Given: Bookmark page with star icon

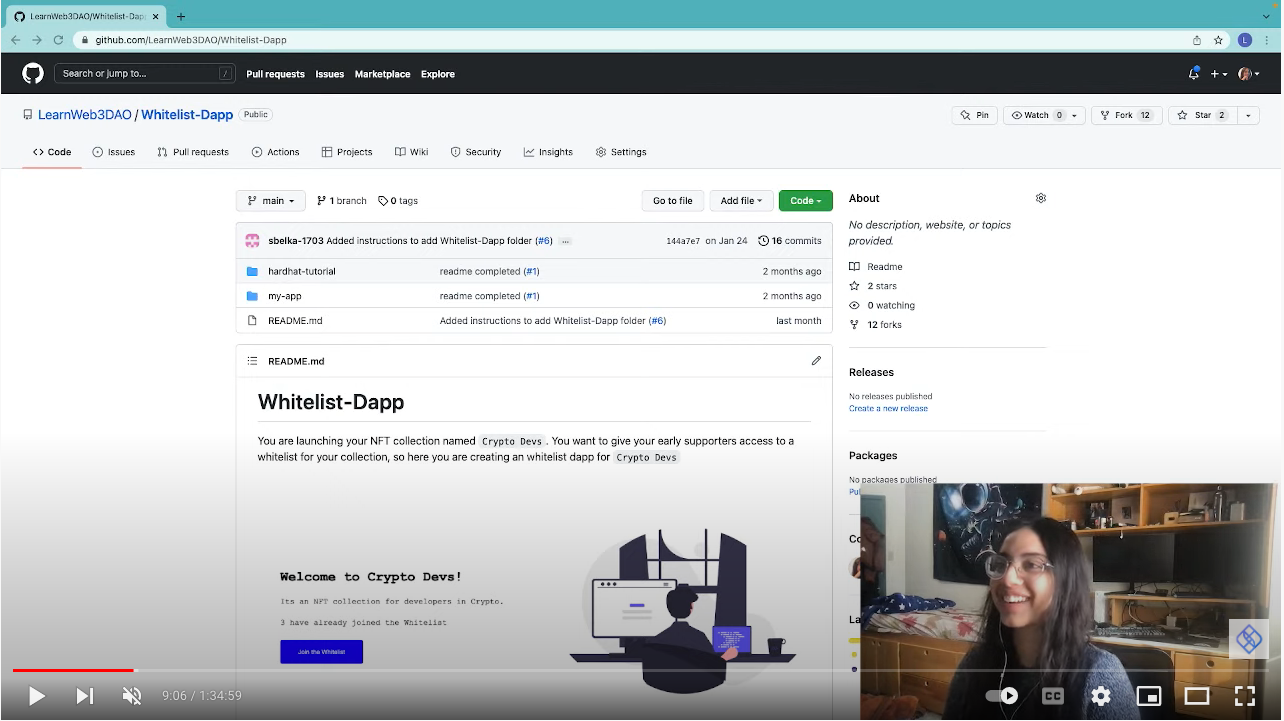Looking at the screenshot, I should coord(1218,40).
